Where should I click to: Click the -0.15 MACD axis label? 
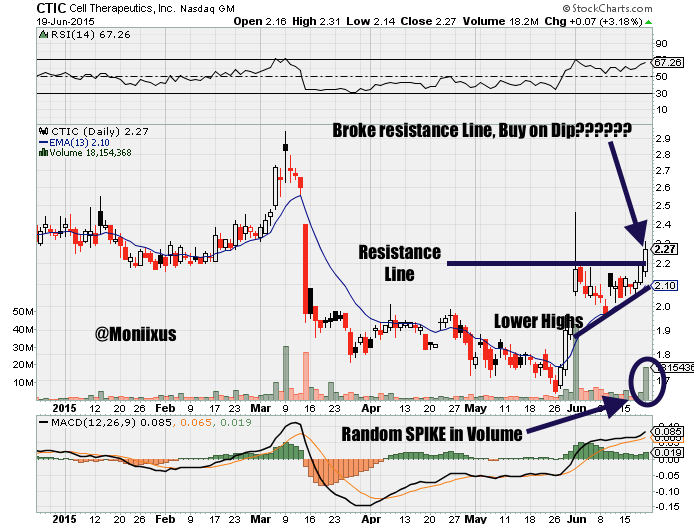[666, 507]
